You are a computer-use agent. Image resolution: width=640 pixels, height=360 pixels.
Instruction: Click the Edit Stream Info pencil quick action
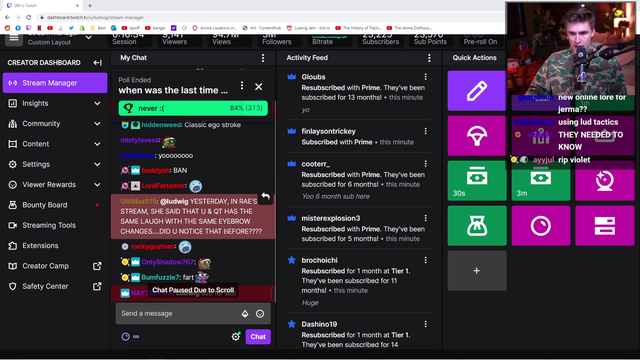pos(477,91)
